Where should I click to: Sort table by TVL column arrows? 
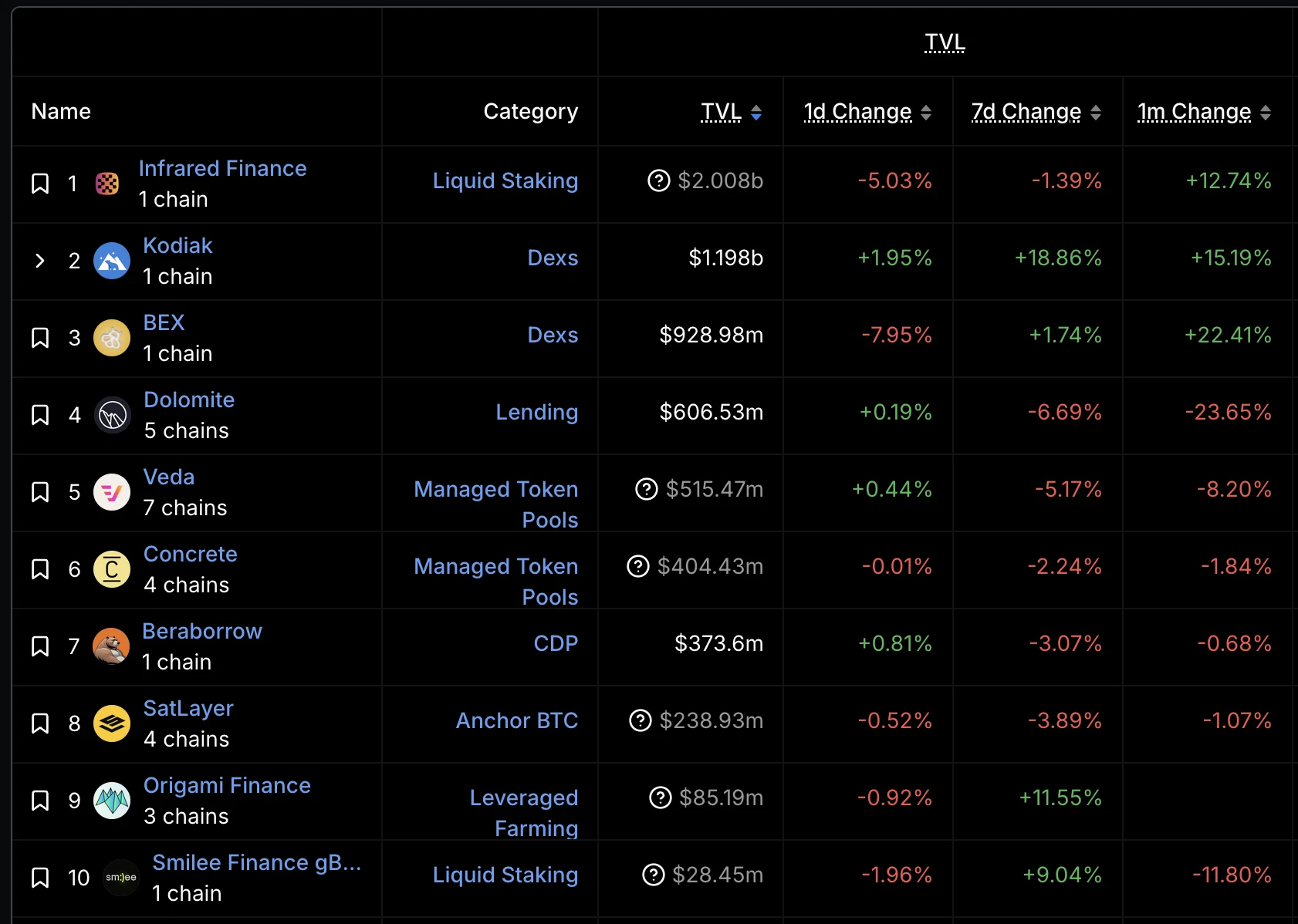pos(756,113)
